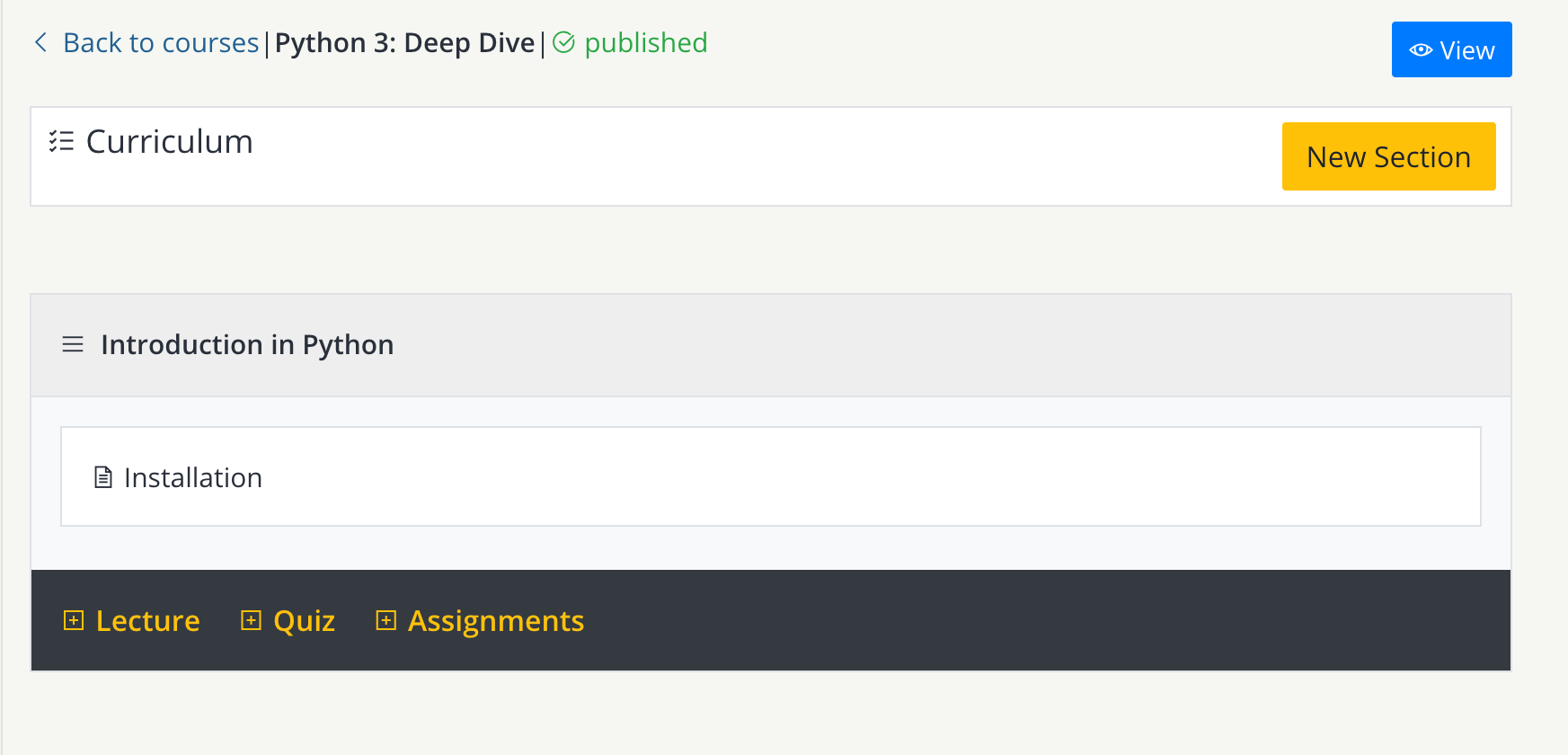1568x755 pixels.
Task: Click the green published checkmark icon
Action: click(563, 43)
